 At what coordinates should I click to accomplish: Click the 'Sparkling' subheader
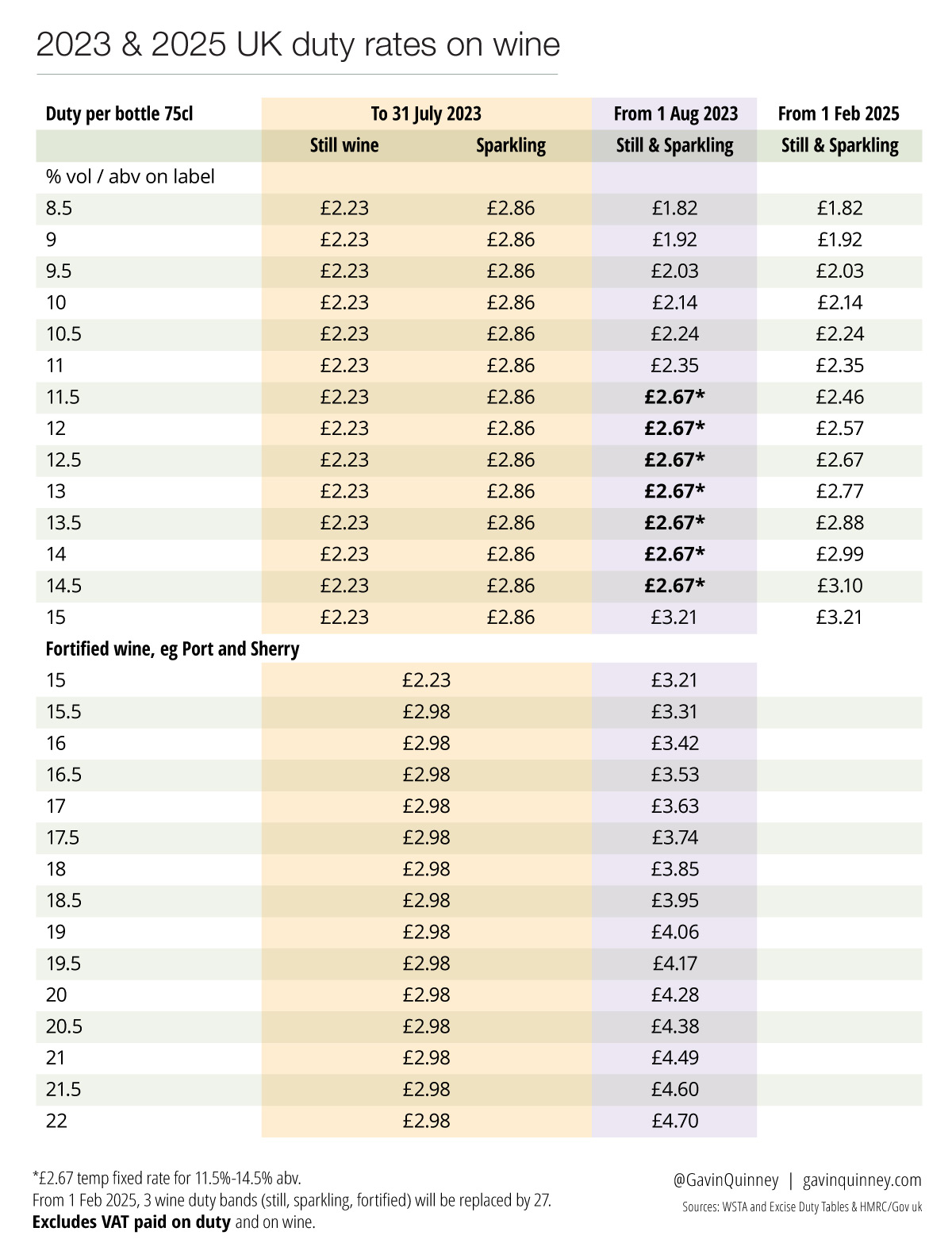[511, 145]
